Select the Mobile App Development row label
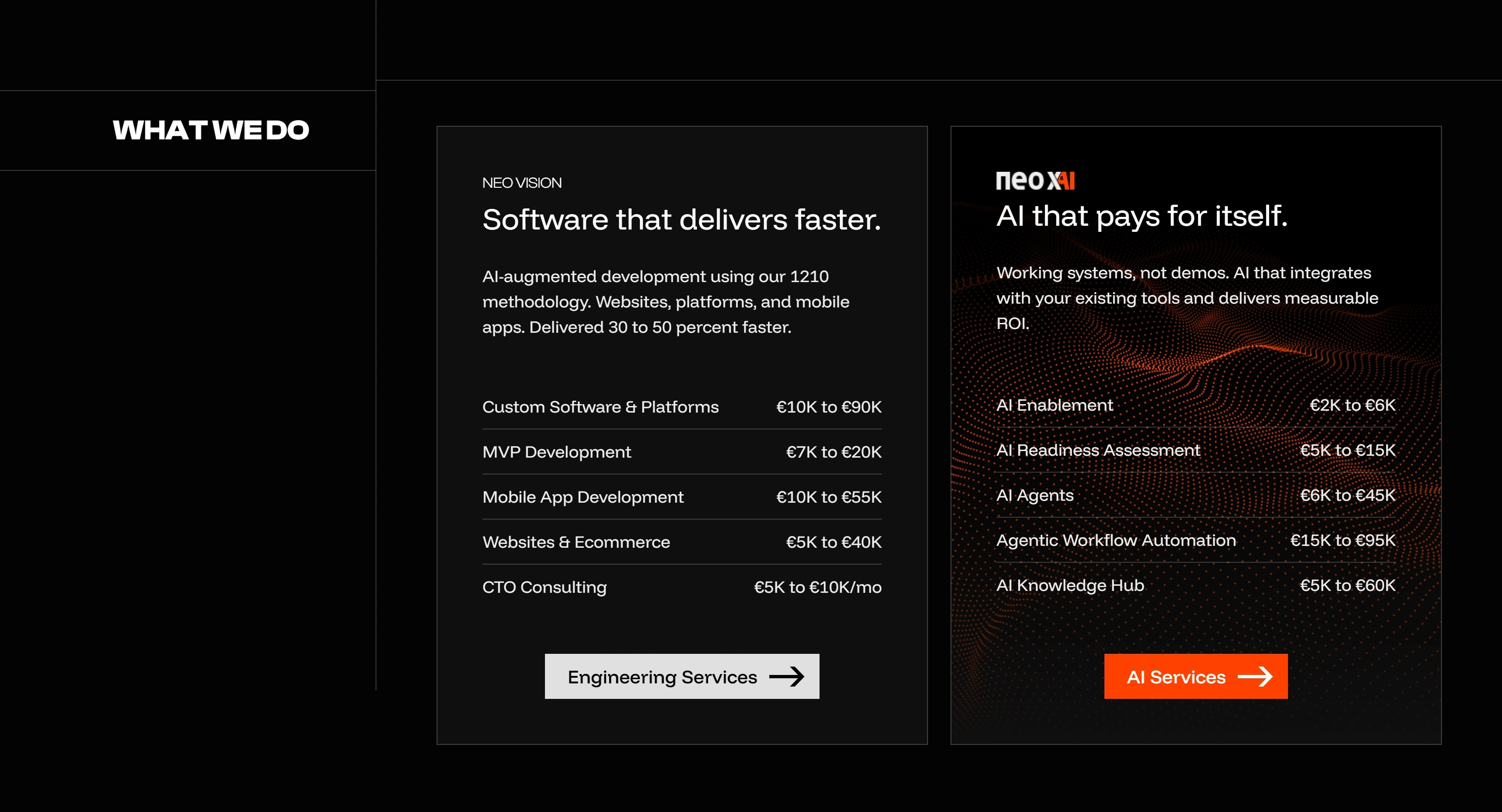The width and height of the screenshot is (1502, 812). (582, 497)
